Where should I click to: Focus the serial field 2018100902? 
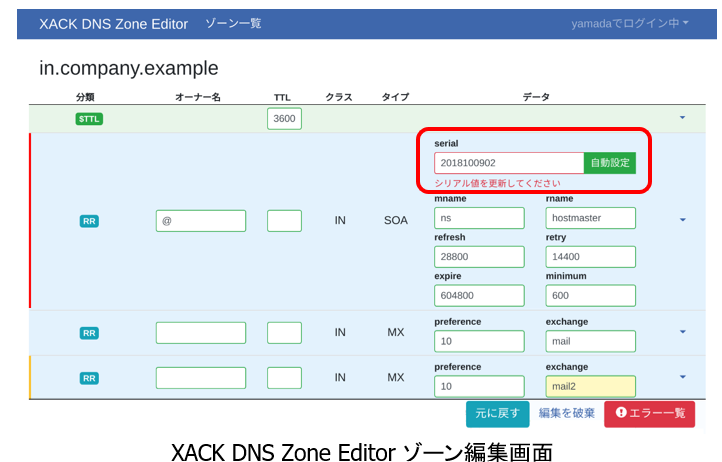point(509,163)
